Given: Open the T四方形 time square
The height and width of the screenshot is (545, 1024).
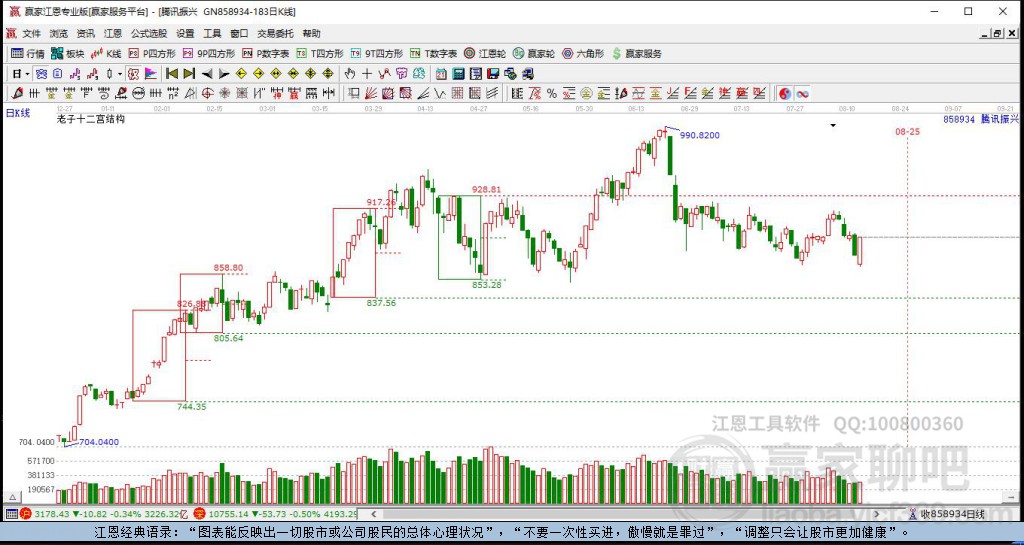Looking at the screenshot, I should (x=319, y=54).
